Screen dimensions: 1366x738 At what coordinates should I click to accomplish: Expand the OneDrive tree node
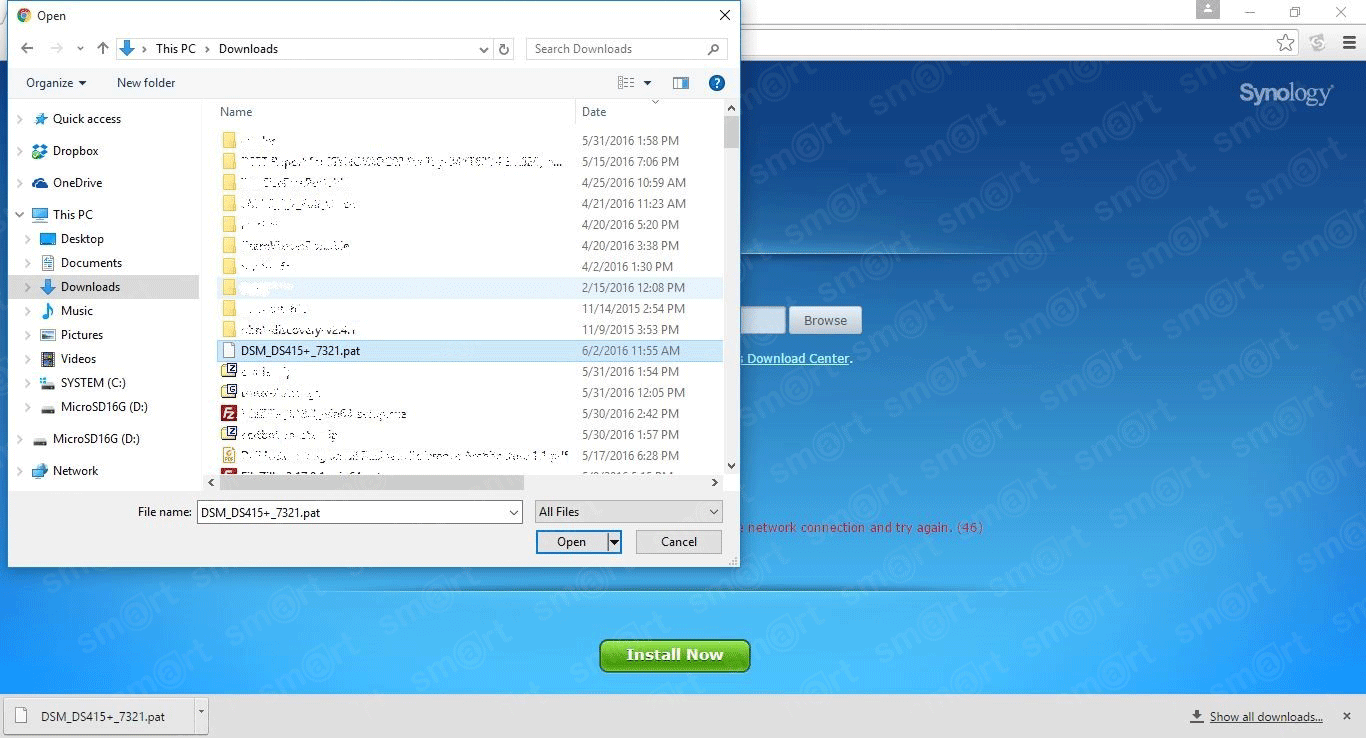point(20,183)
